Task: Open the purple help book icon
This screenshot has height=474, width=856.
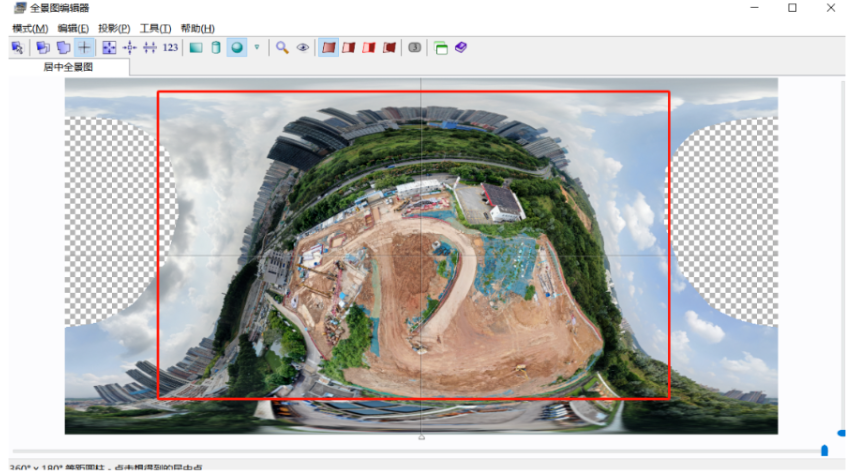Action: [x=461, y=48]
